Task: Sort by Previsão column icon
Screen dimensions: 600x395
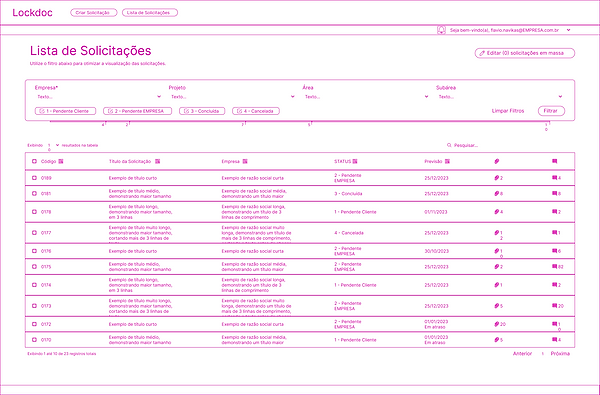Action: click(x=447, y=162)
